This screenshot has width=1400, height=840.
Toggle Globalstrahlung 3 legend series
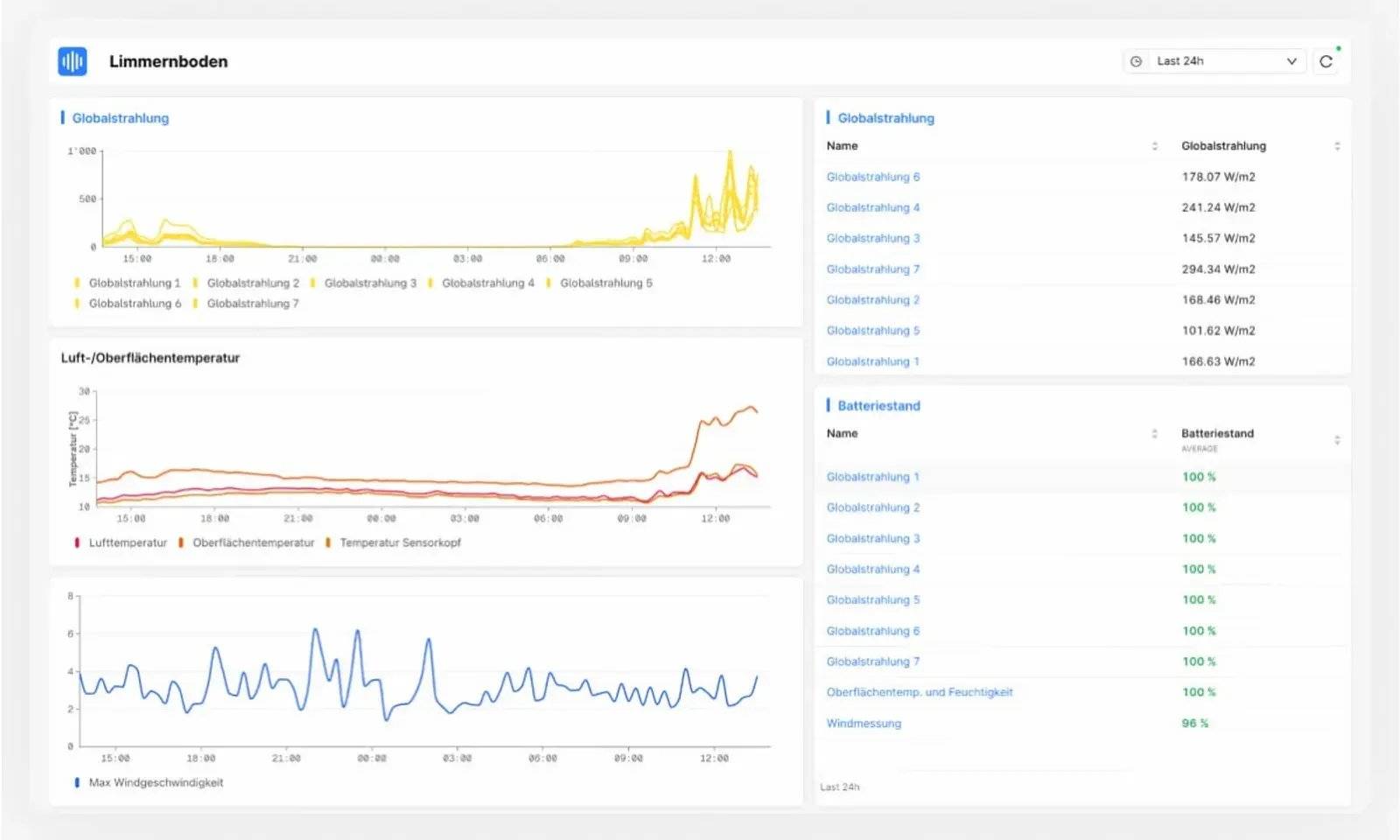(363, 283)
